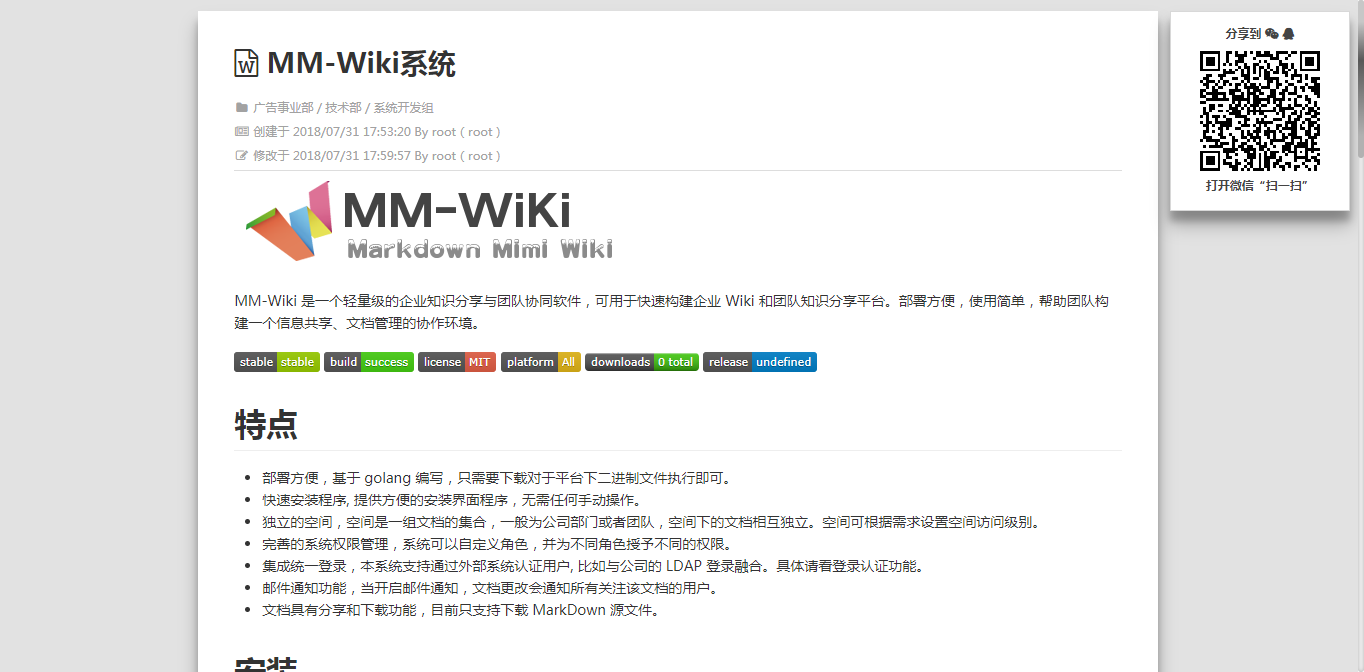Screen dimensions: 1364x672
Task: Click the 创建于 2018/07/31 17:53:20 line
Action: tap(376, 131)
